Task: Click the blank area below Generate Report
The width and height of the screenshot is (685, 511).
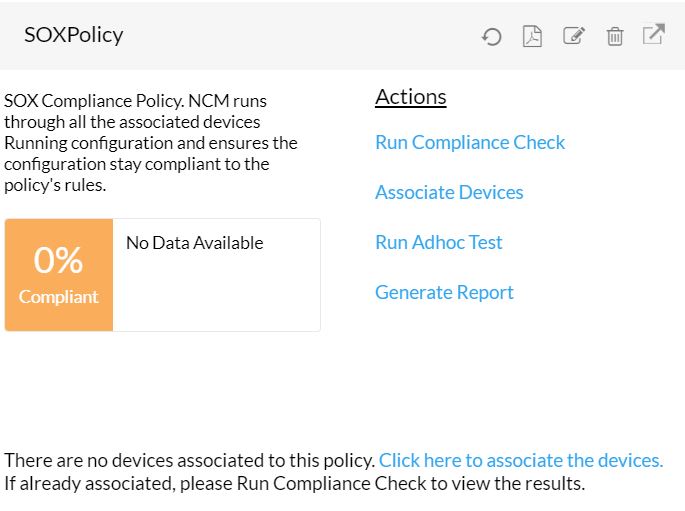Action: click(x=500, y=370)
